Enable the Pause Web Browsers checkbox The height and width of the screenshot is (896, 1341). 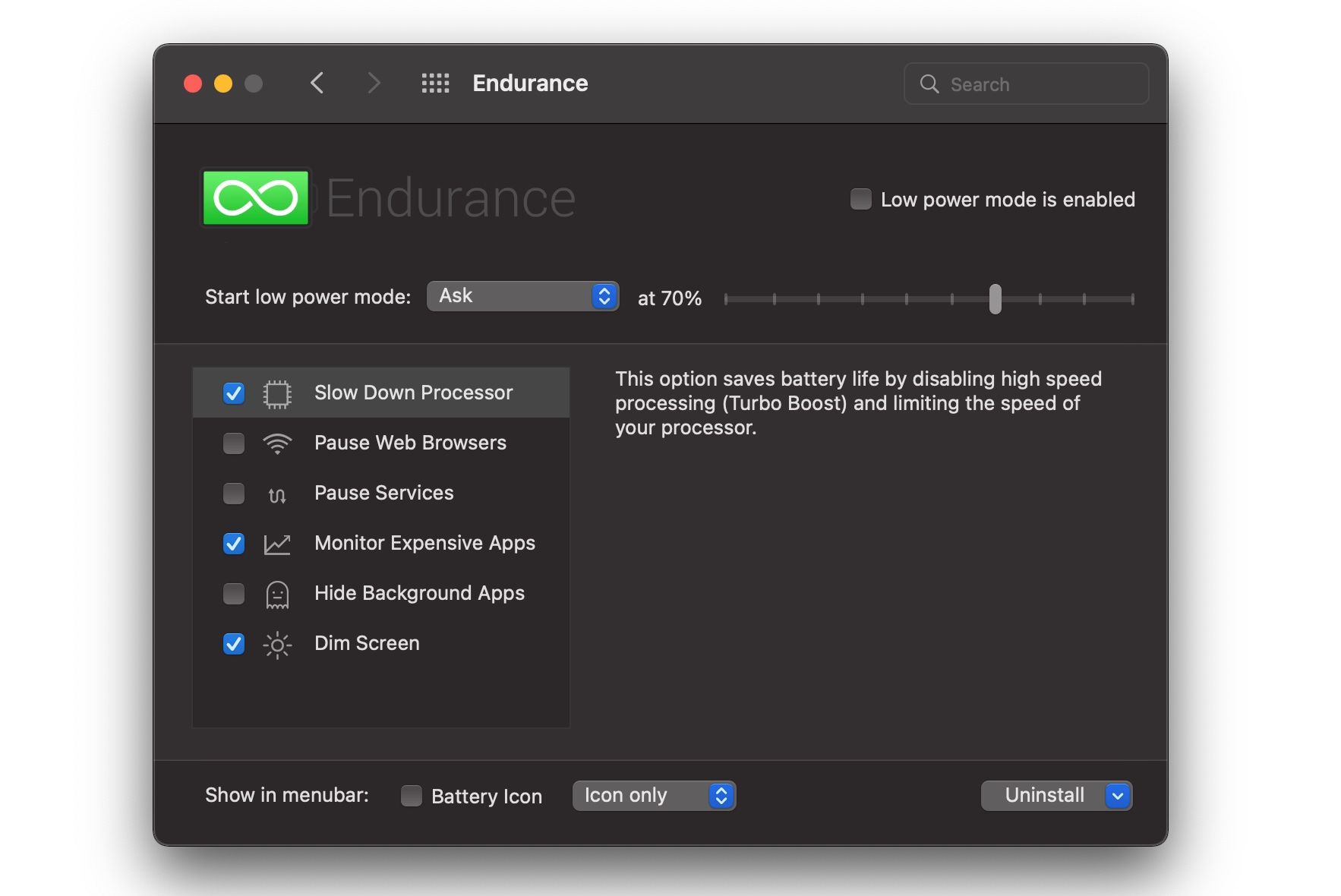pos(233,443)
